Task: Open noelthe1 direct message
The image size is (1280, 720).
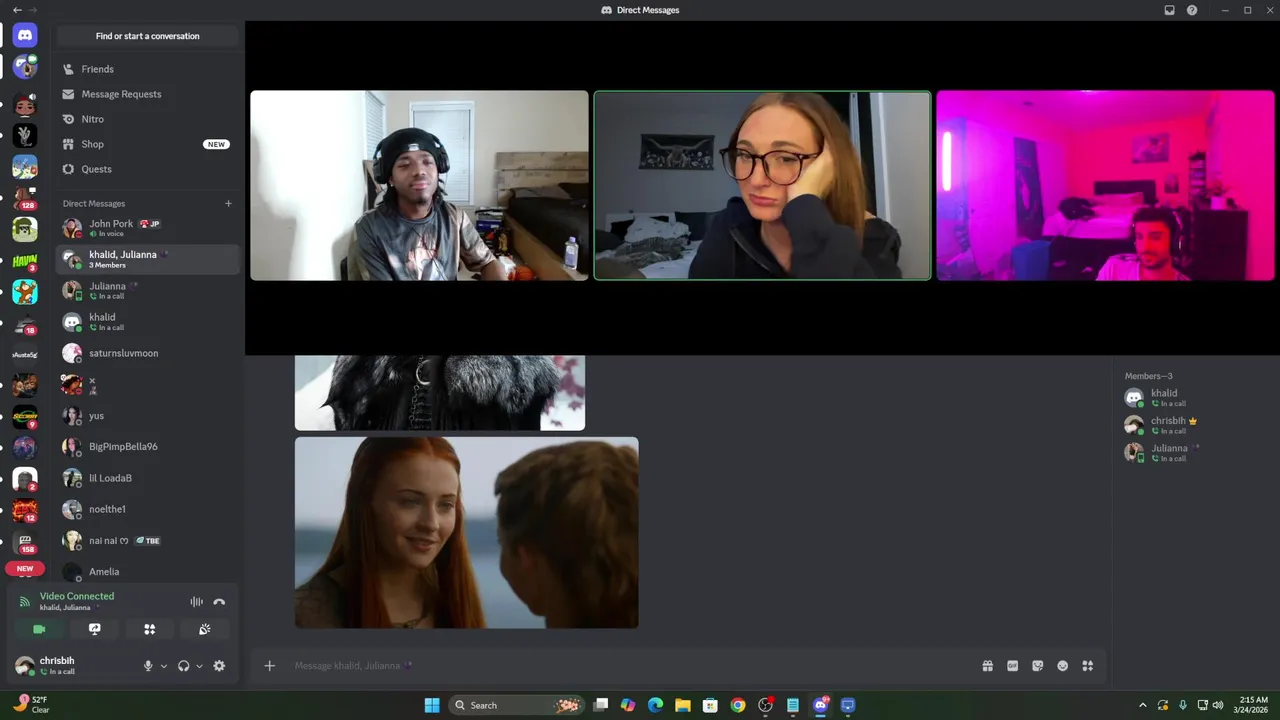Action: 147,509
